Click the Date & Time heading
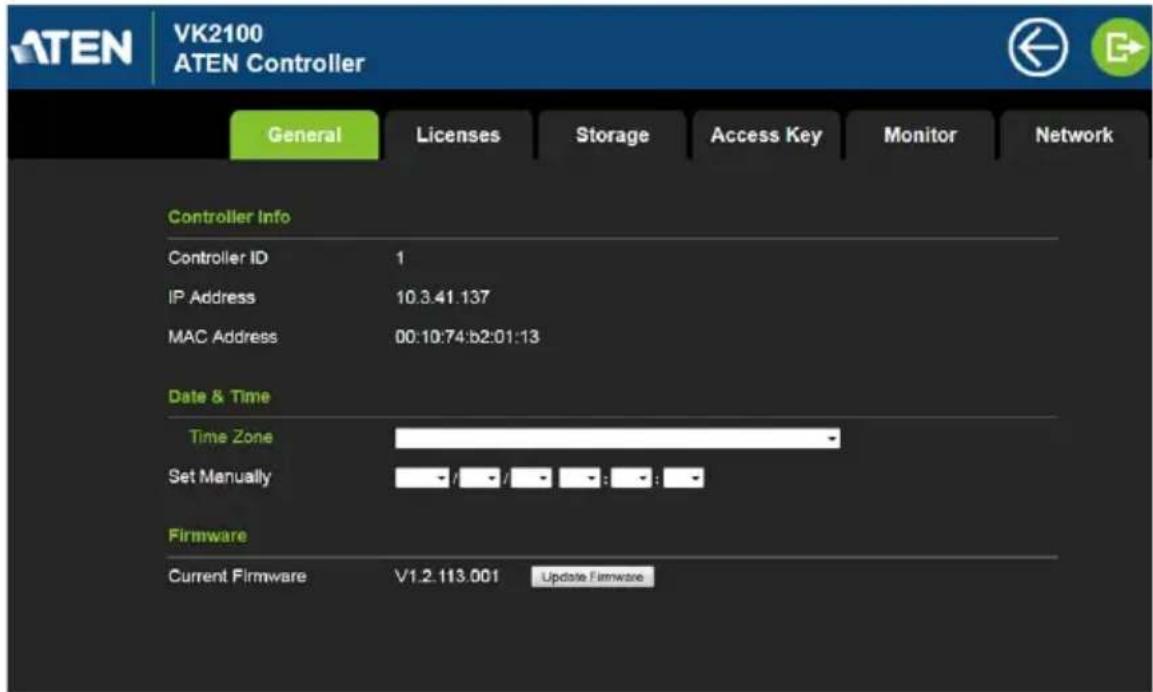Image resolution: width=1153 pixels, height=692 pixels. [219, 396]
